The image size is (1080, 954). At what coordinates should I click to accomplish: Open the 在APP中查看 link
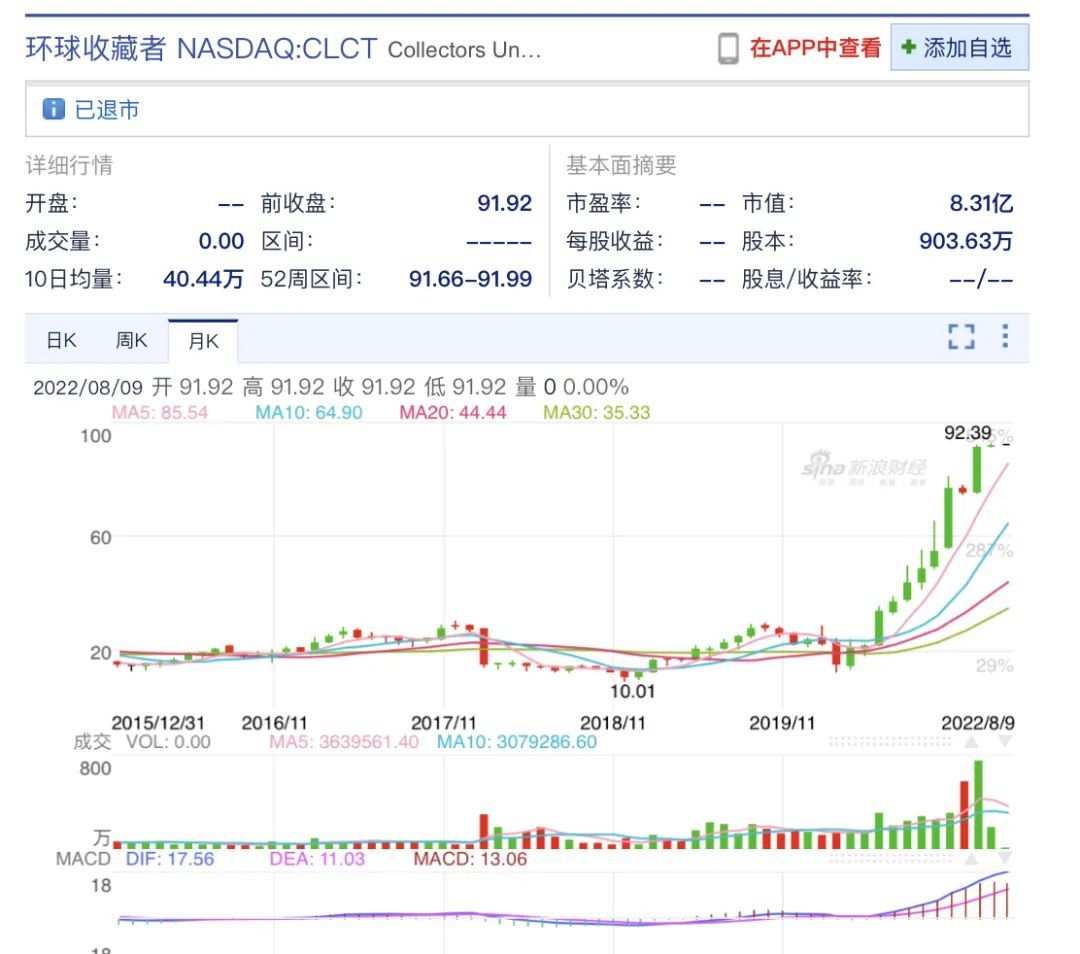[815, 48]
